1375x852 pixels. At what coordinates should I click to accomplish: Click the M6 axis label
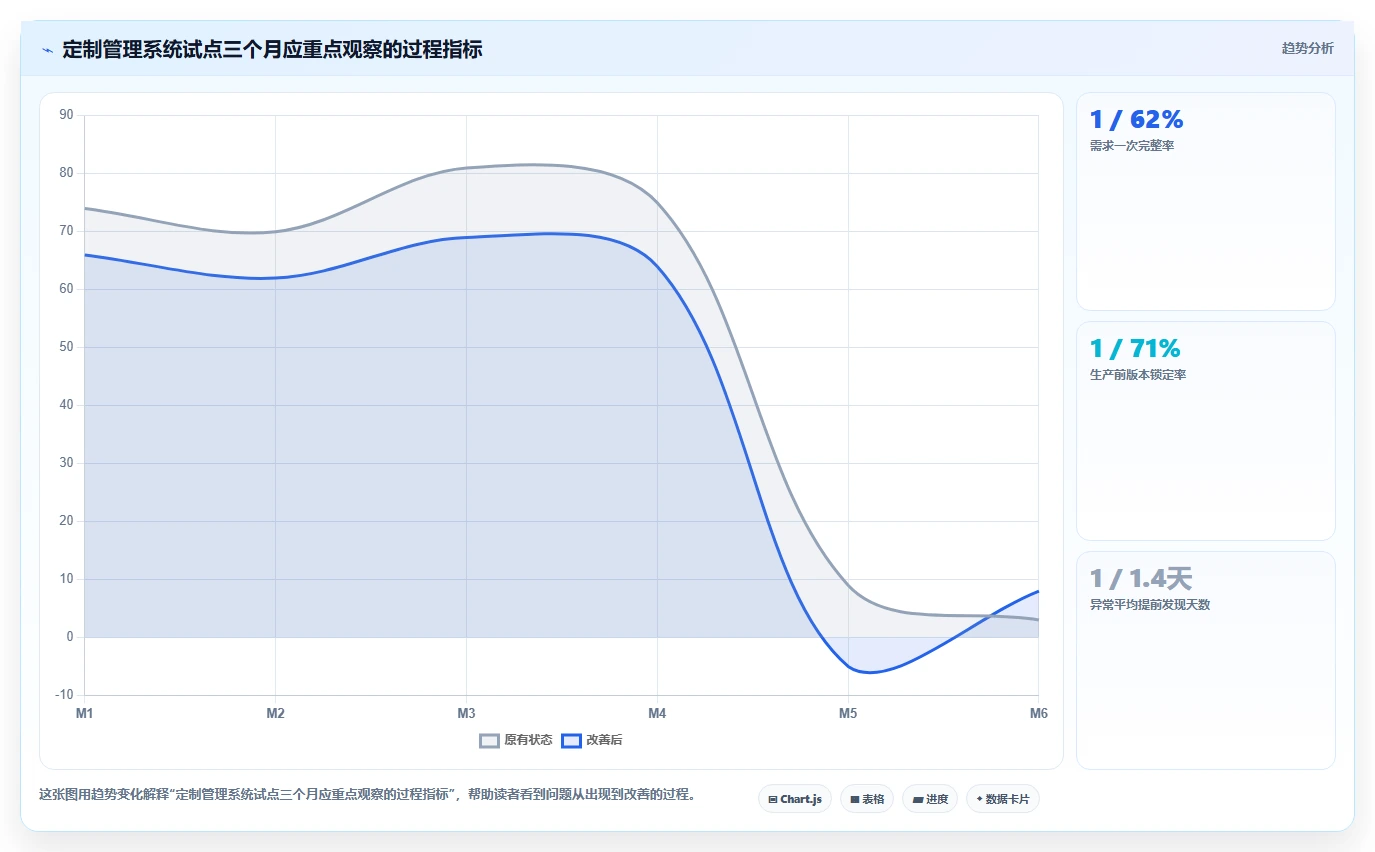tap(1039, 713)
